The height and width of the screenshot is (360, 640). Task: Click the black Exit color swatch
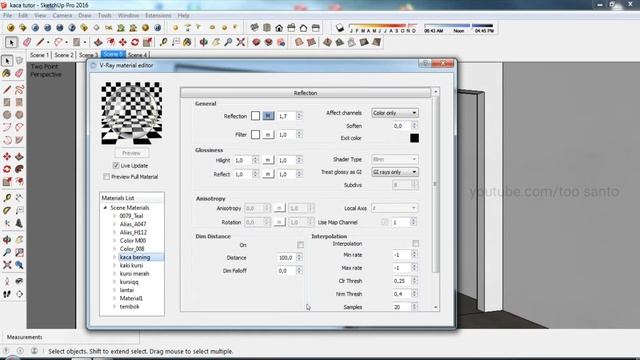point(414,138)
